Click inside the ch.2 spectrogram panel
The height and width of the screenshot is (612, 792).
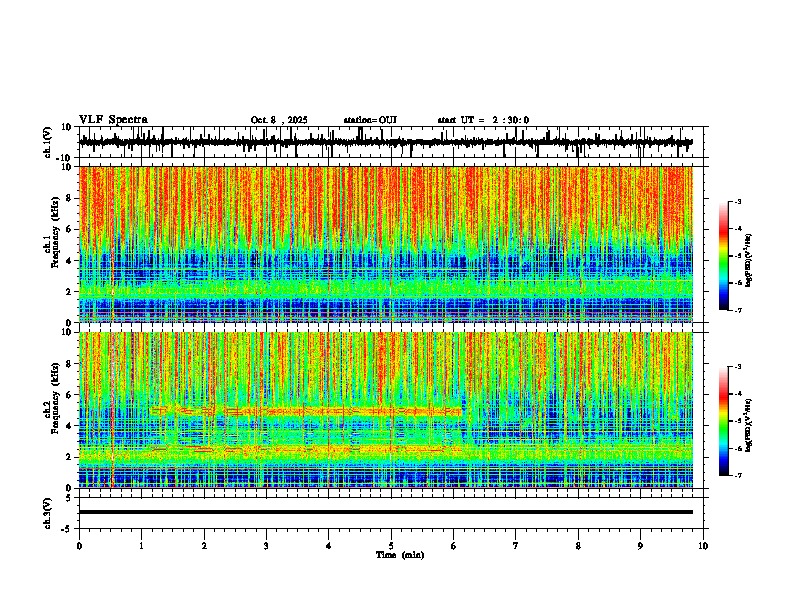386,410
